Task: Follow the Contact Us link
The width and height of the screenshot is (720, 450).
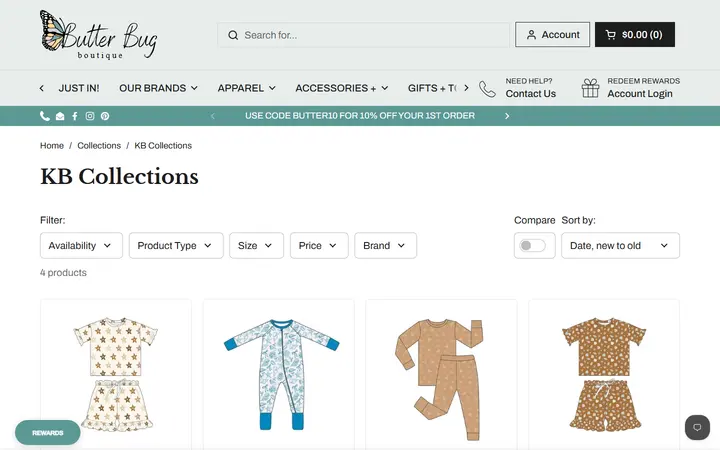Action: point(530,94)
